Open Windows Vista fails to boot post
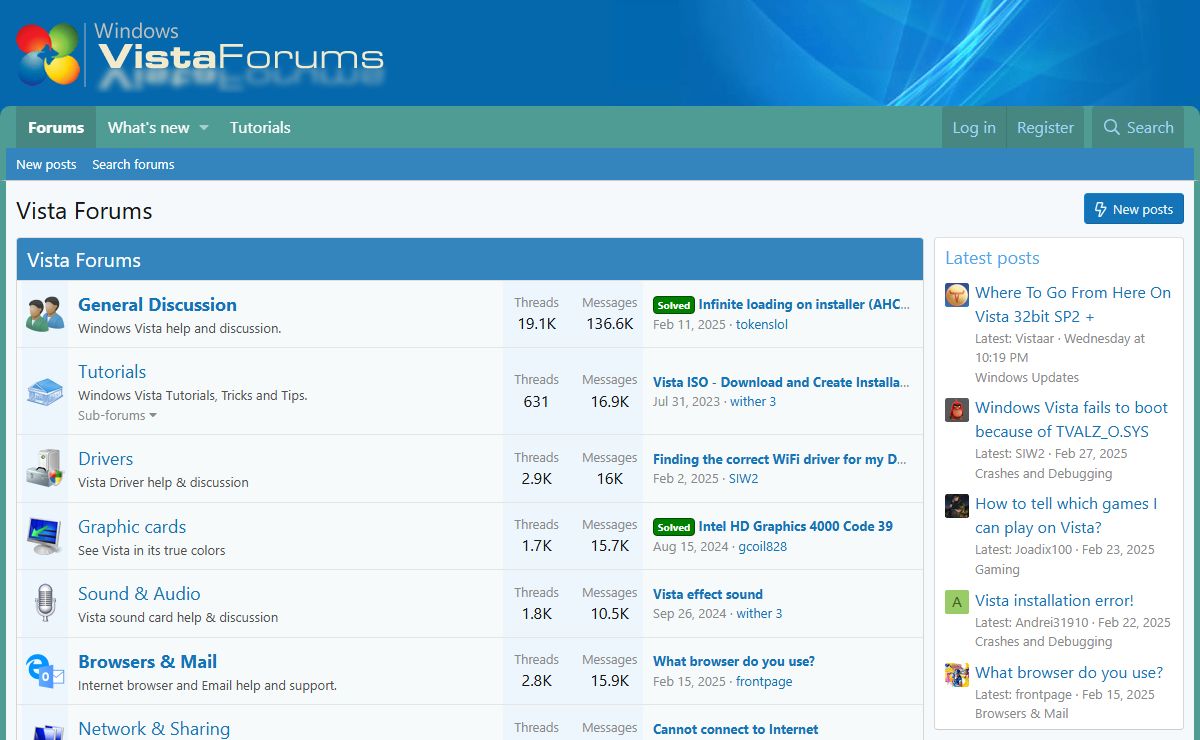This screenshot has height=740, width=1200. pyautogui.click(x=1071, y=420)
